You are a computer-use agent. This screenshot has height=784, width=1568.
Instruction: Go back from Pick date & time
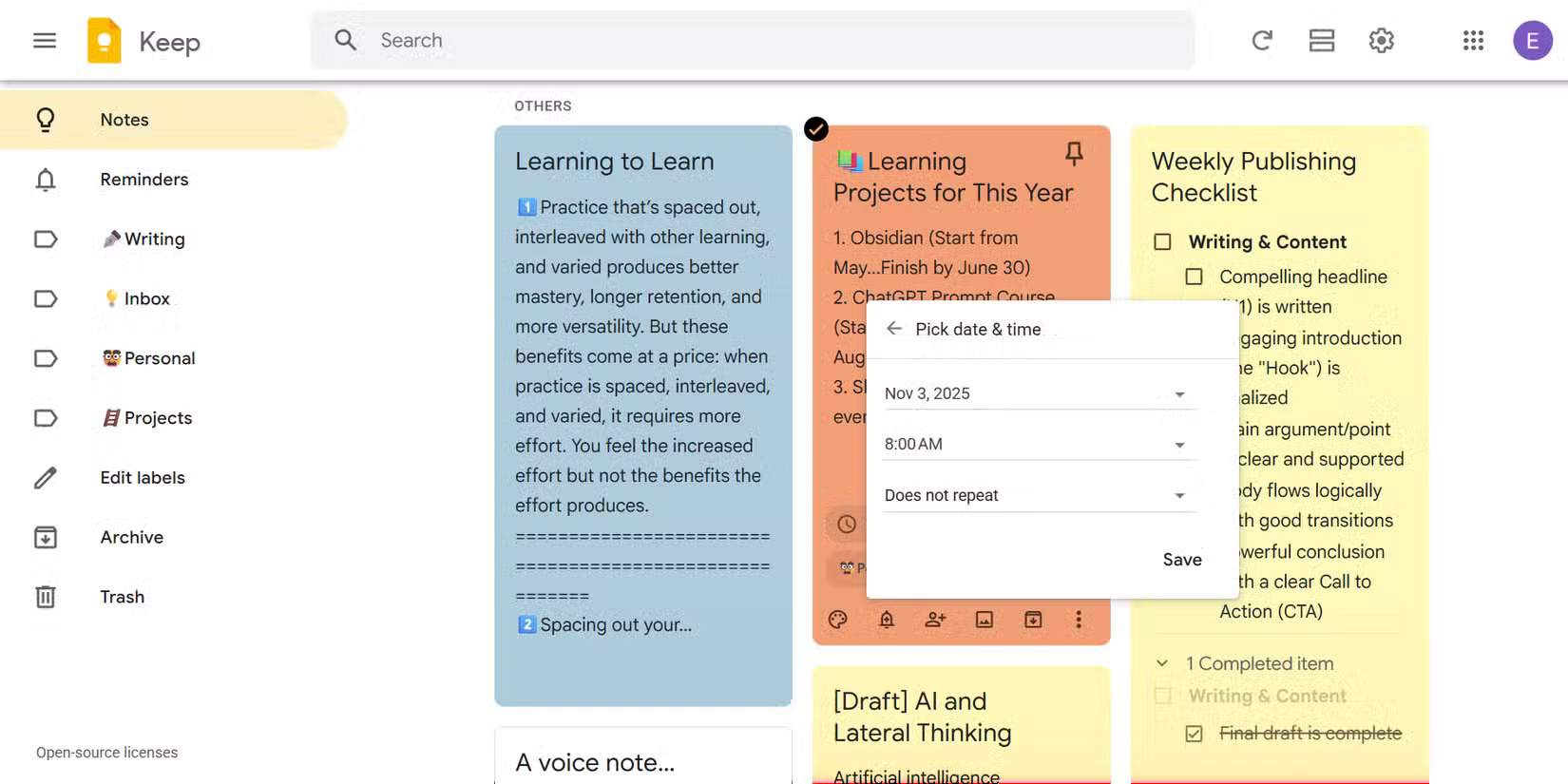[894, 329]
